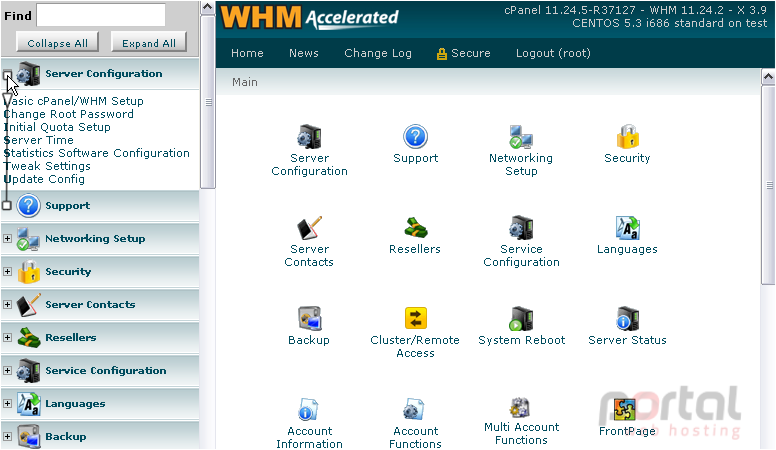
Task: Open Service Configuration icon in main panel
Action: [521, 228]
